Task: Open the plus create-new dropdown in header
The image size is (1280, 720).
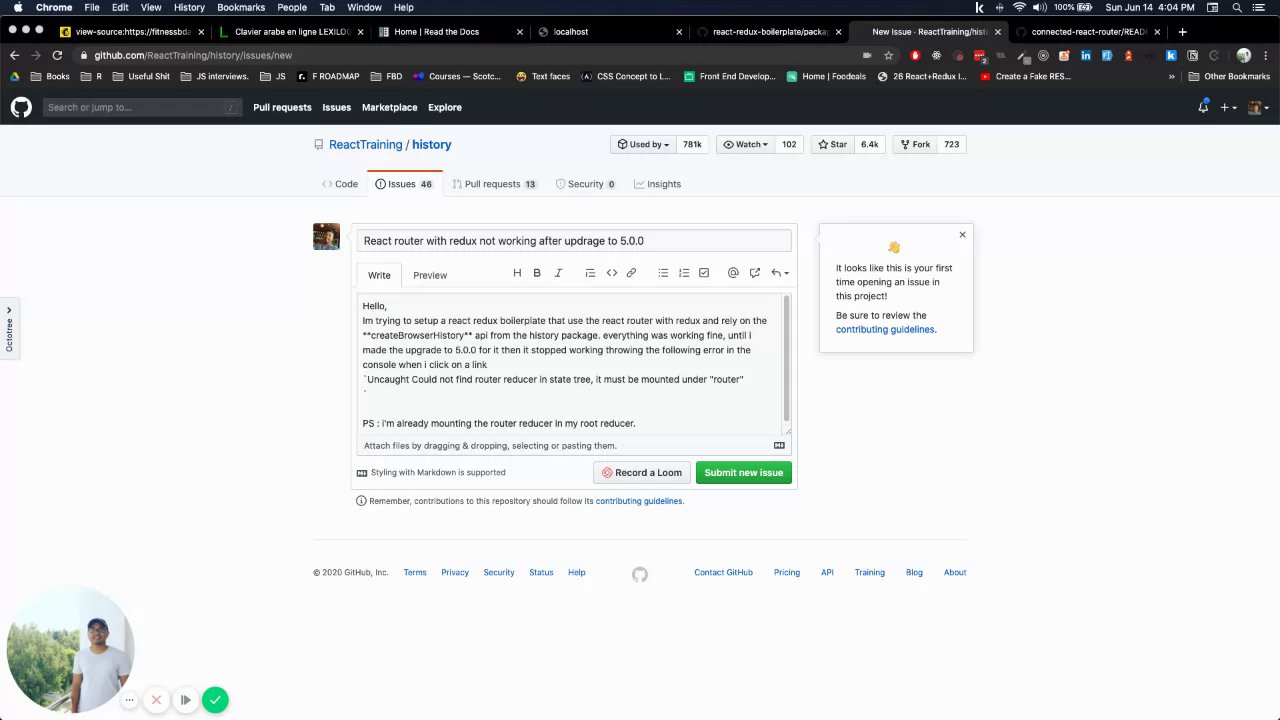Action: pyautogui.click(x=1228, y=107)
